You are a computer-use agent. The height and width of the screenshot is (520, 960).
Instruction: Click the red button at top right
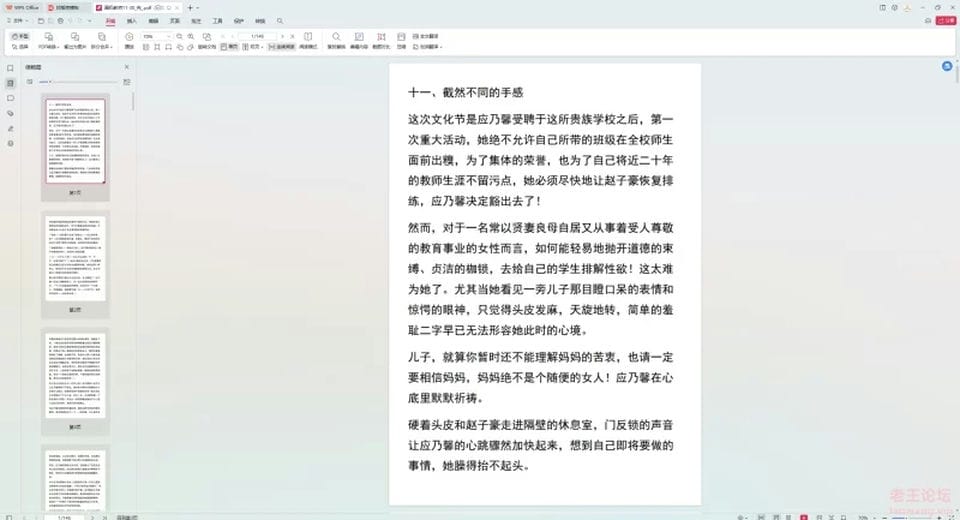point(946,21)
